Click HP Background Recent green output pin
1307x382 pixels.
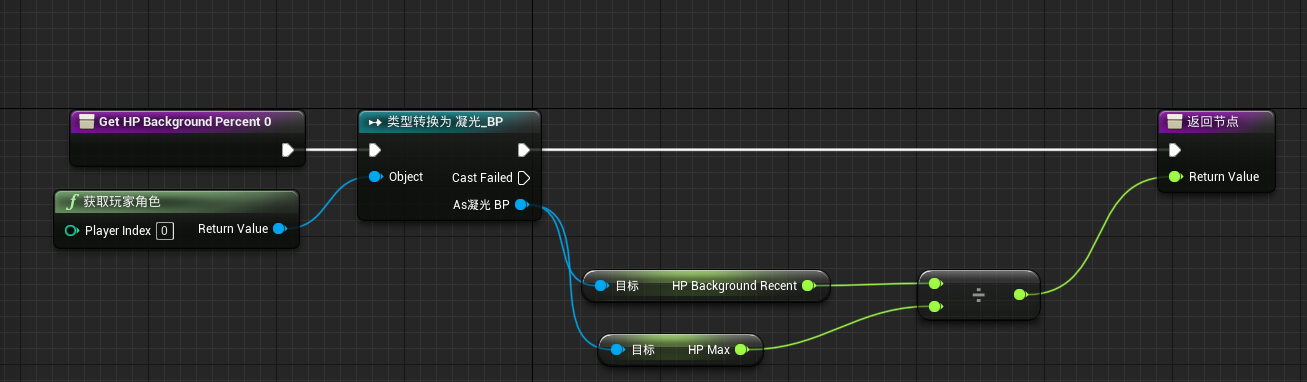click(808, 286)
